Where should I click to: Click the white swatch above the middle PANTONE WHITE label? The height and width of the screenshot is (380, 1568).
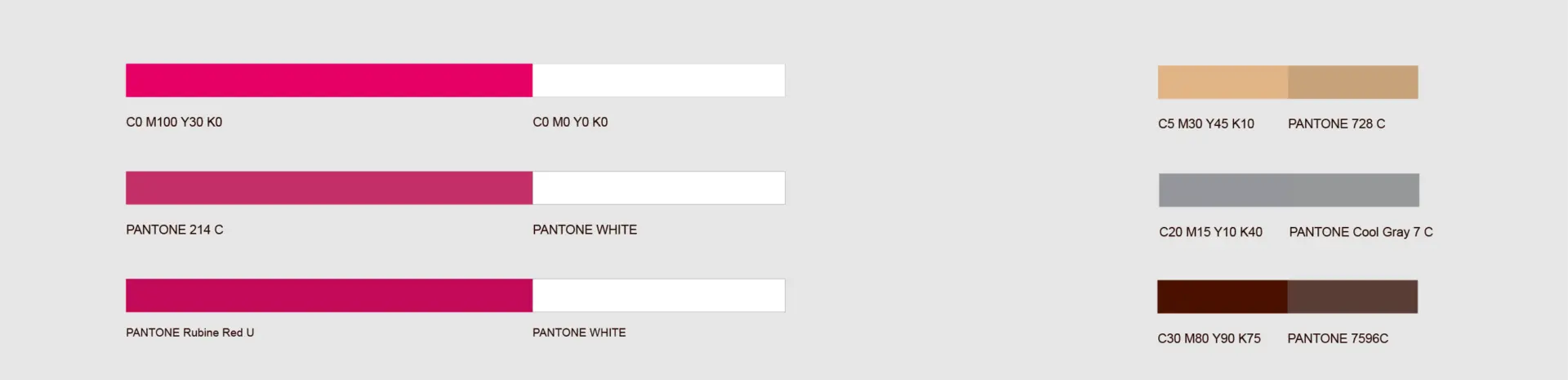click(x=658, y=188)
